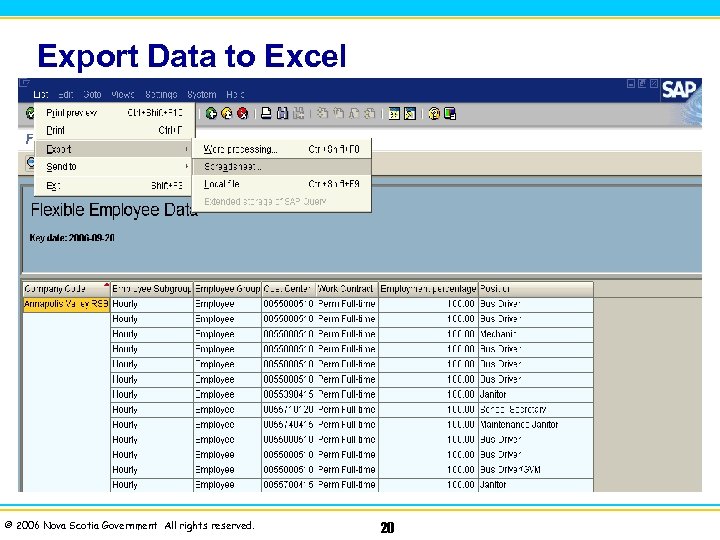Open the Settings menu

pos(161,95)
